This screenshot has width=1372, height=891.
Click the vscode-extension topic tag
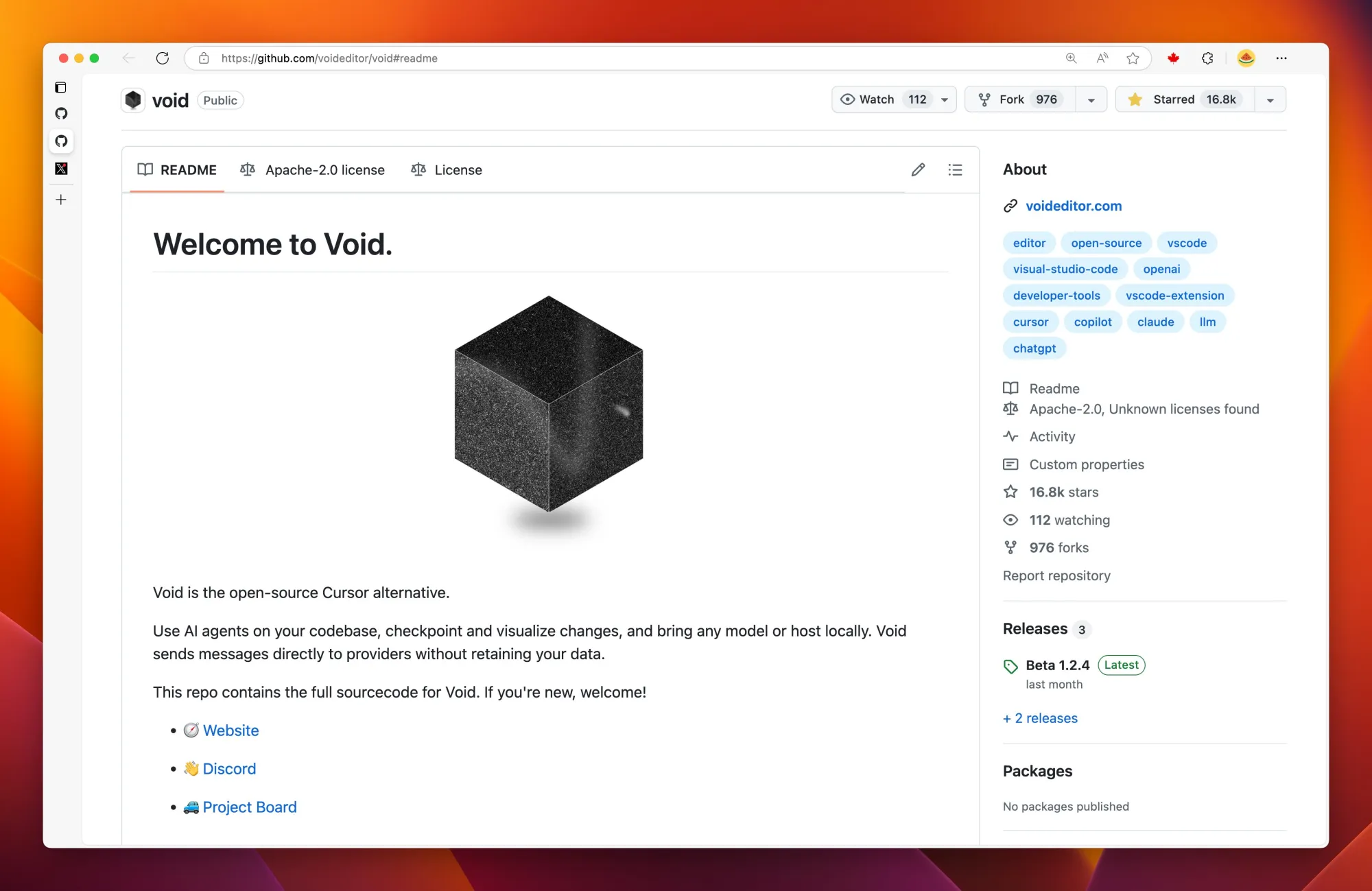pyautogui.click(x=1174, y=296)
